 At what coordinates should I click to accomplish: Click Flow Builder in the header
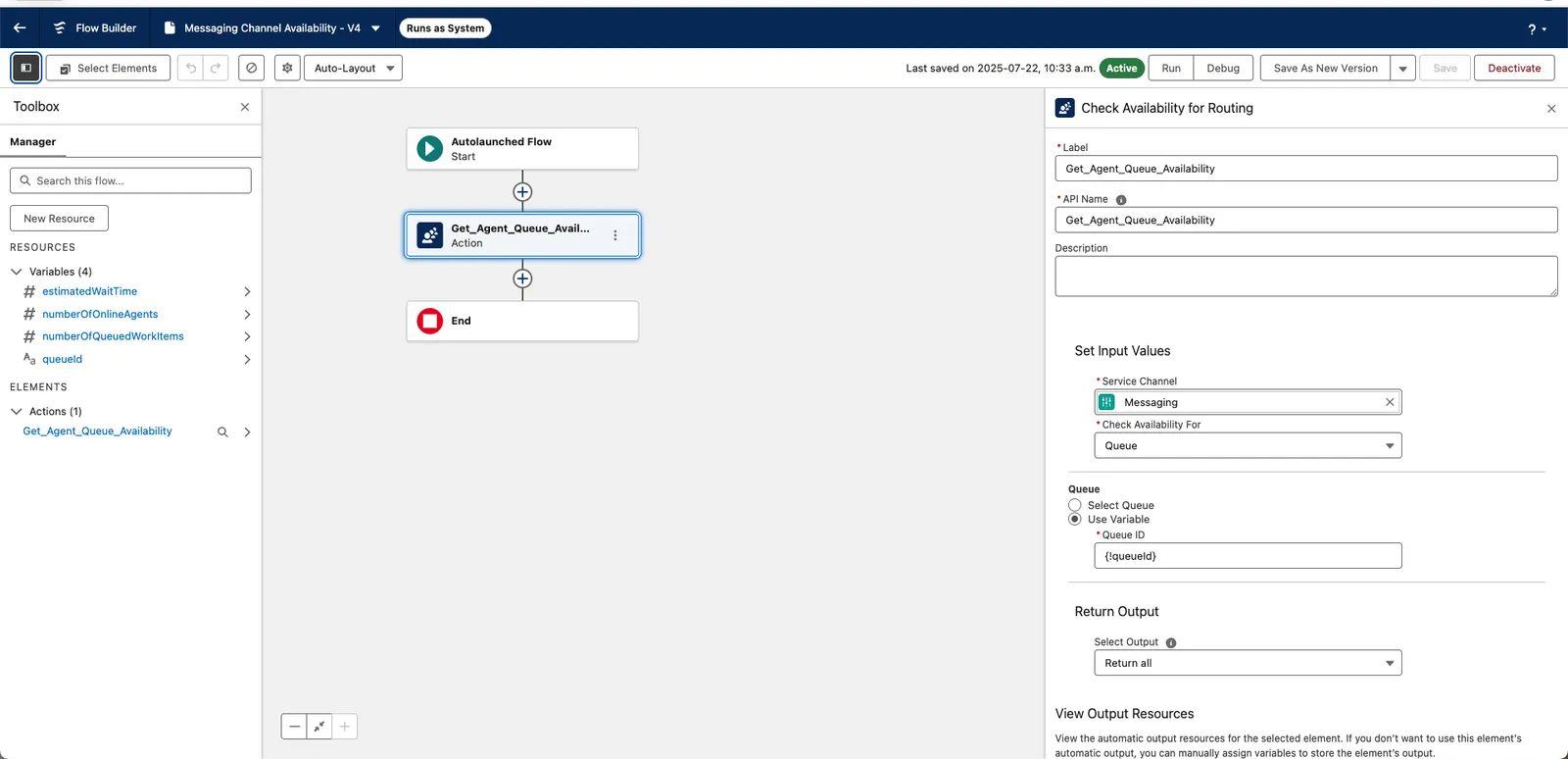point(106,28)
